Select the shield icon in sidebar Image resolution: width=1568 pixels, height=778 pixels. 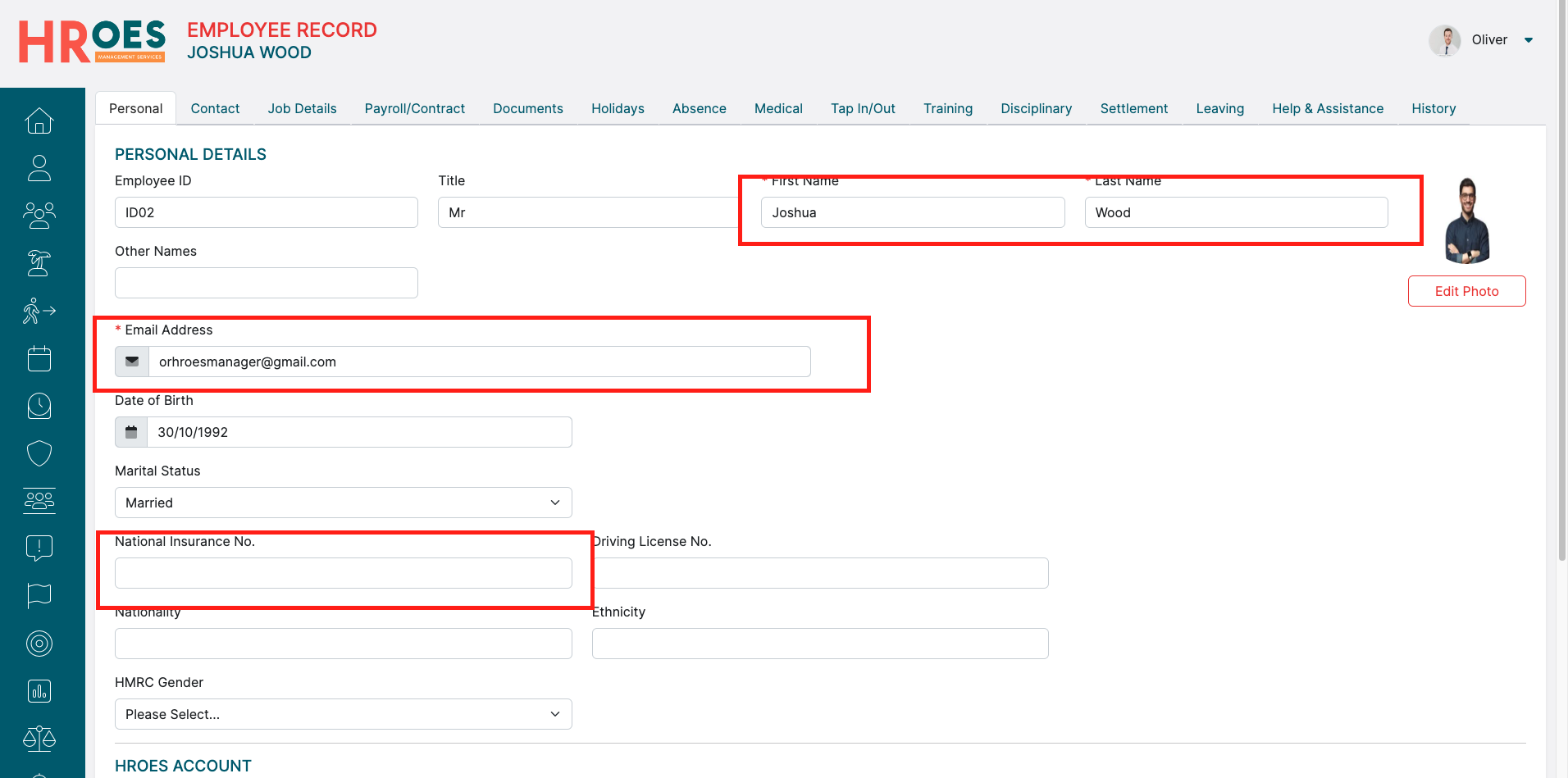[39, 453]
